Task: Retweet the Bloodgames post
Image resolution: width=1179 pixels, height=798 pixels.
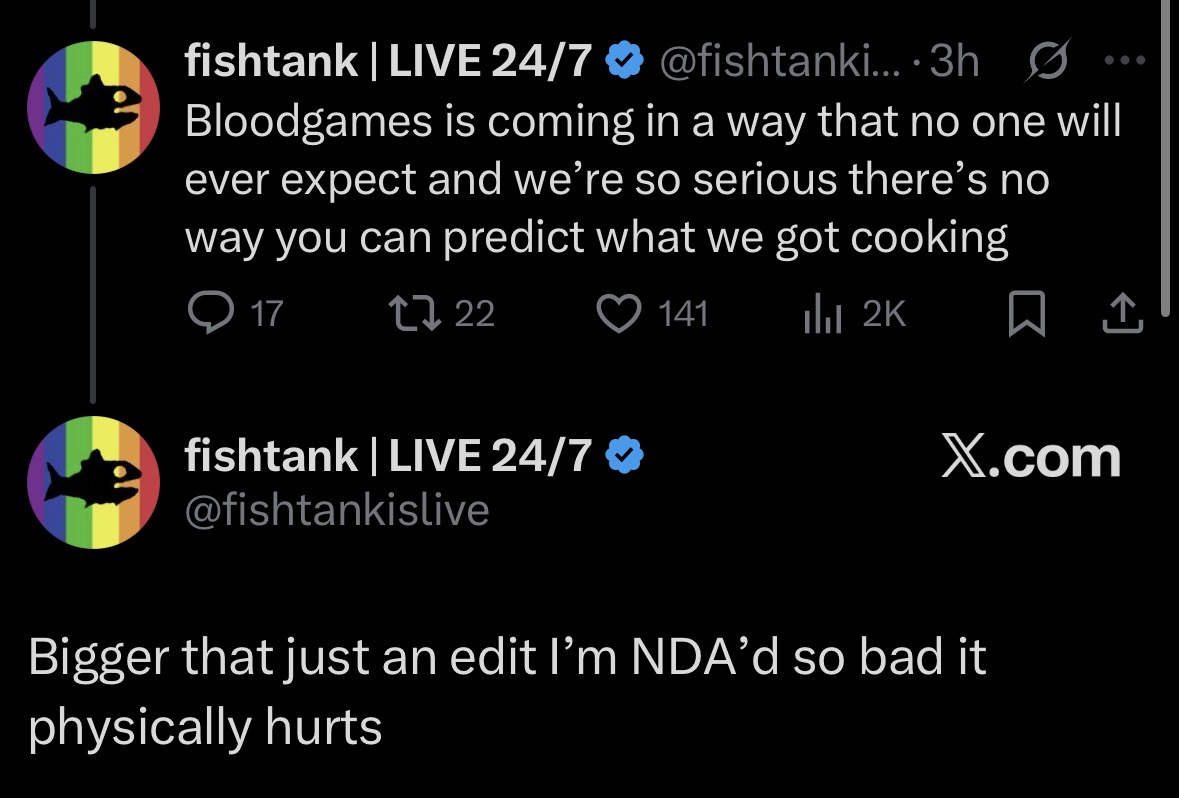Action: pyautogui.click(x=414, y=313)
